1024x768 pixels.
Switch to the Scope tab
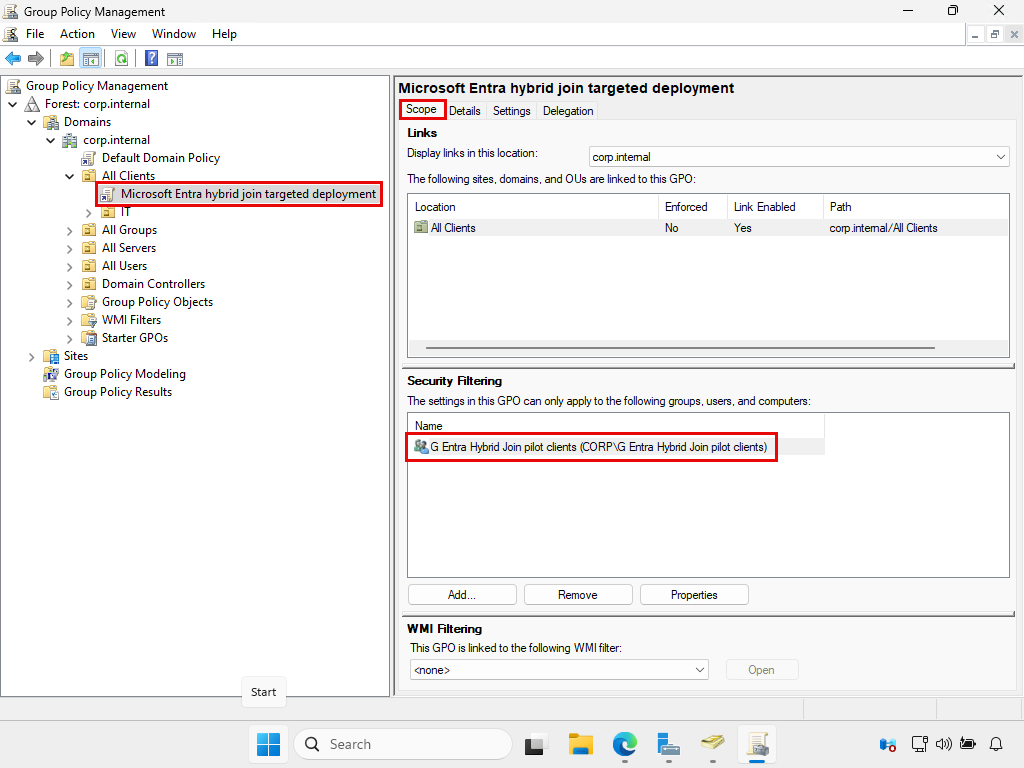coord(421,109)
